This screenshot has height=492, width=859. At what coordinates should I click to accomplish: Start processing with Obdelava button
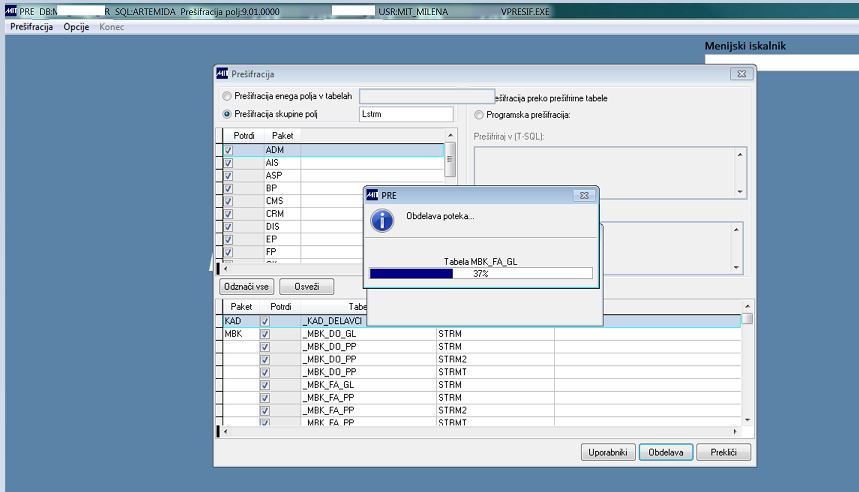(x=666, y=452)
